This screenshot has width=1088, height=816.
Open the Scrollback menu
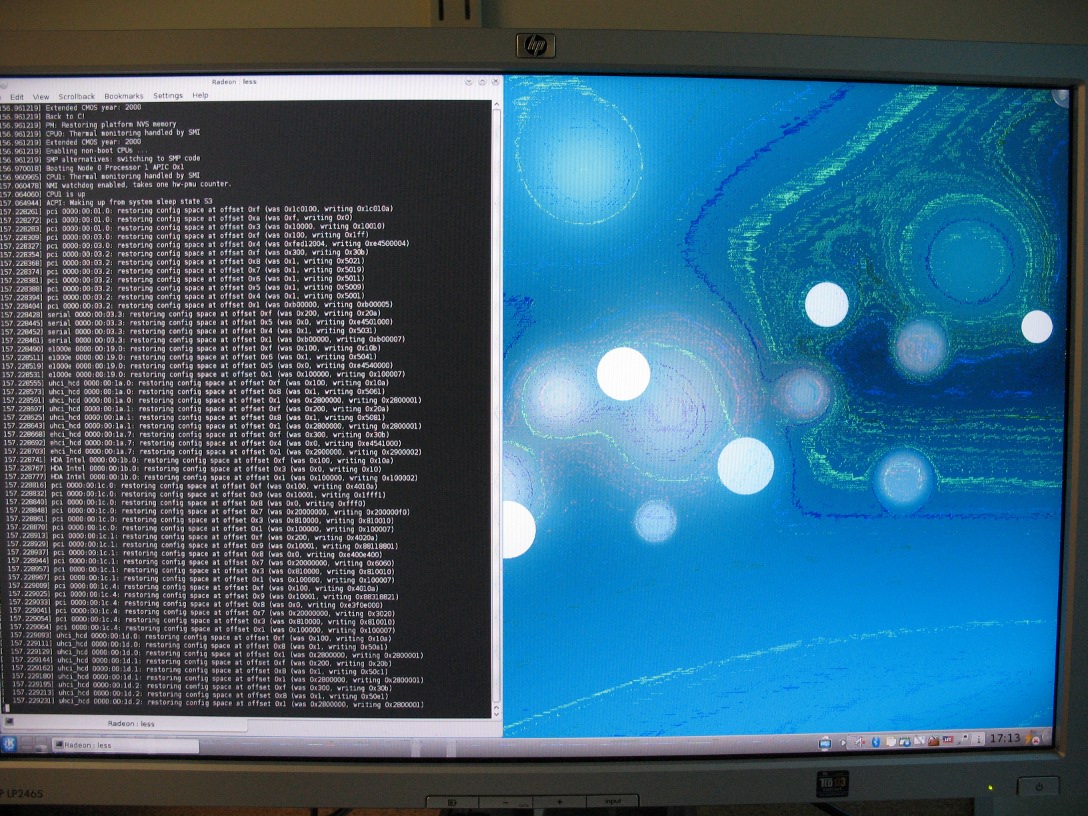(77, 96)
